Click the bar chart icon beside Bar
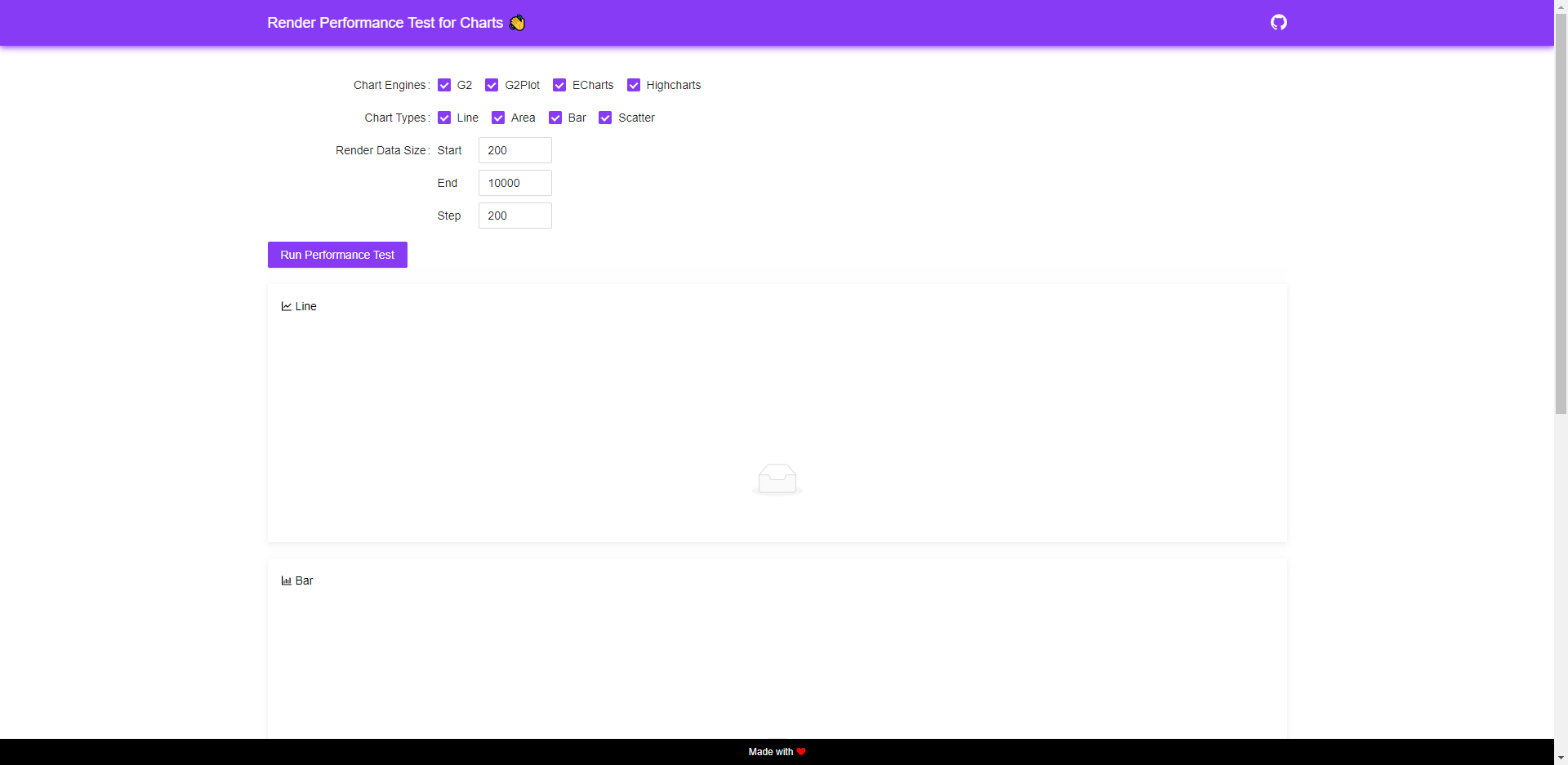Image resolution: width=1568 pixels, height=765 pixels. (x=287, y=580)
